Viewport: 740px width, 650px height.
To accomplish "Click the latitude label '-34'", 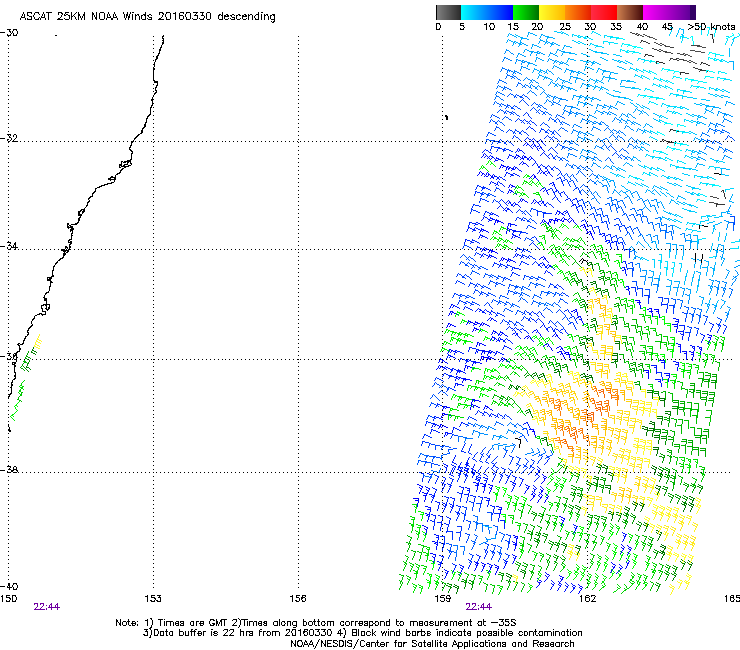I will pyautogui.click(x=9, y=246).
